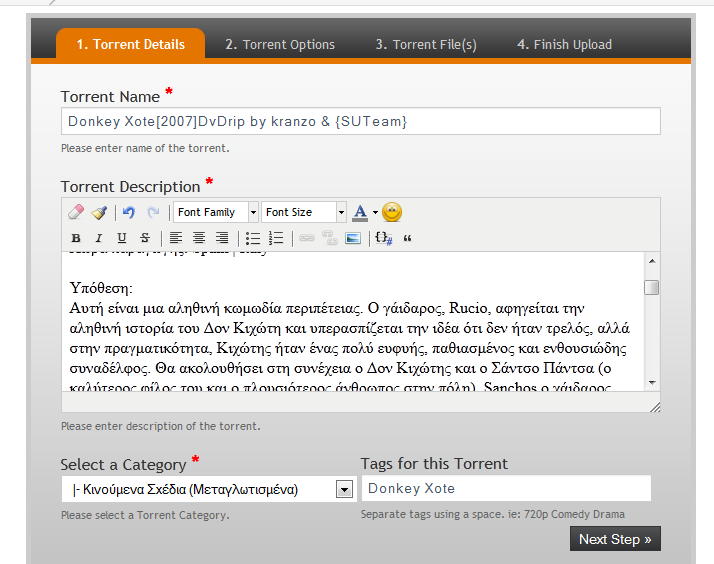
Task: Go to 3. Torrent File(s) tab
Action: coord(426,45)
